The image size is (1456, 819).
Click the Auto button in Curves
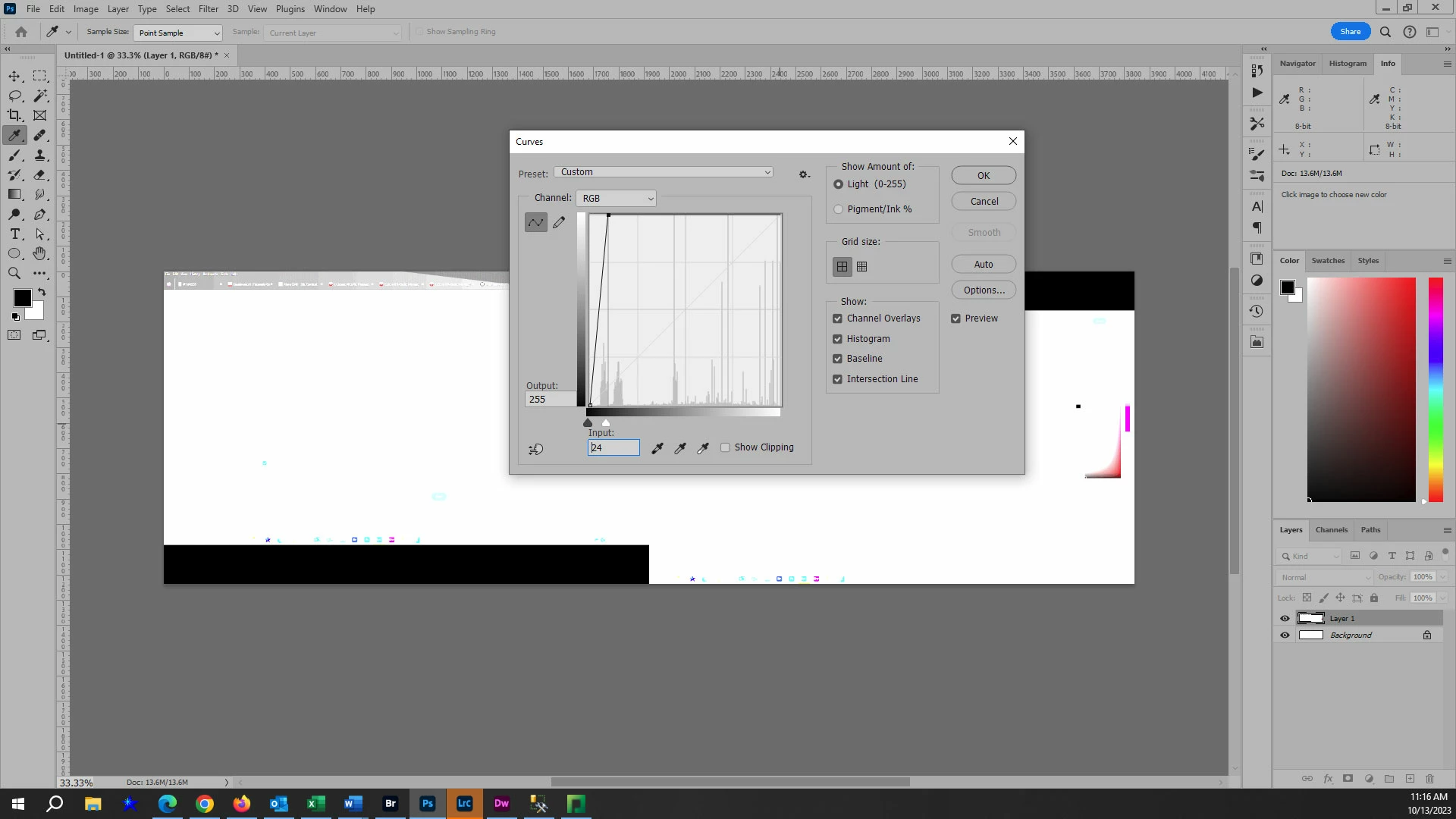[984, 264]
